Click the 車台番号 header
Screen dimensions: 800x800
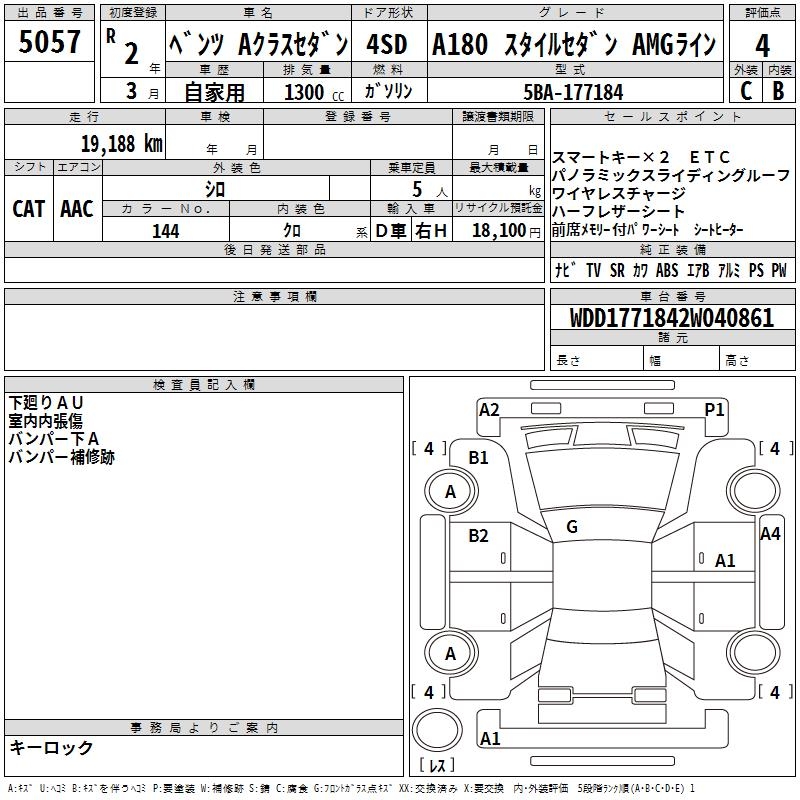tap(672, 296)
